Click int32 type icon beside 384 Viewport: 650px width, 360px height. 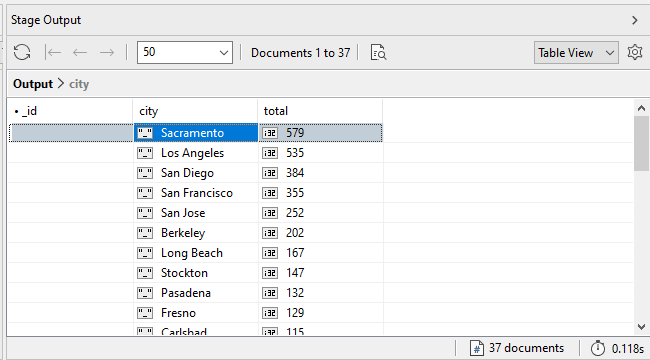click(270, 173)
